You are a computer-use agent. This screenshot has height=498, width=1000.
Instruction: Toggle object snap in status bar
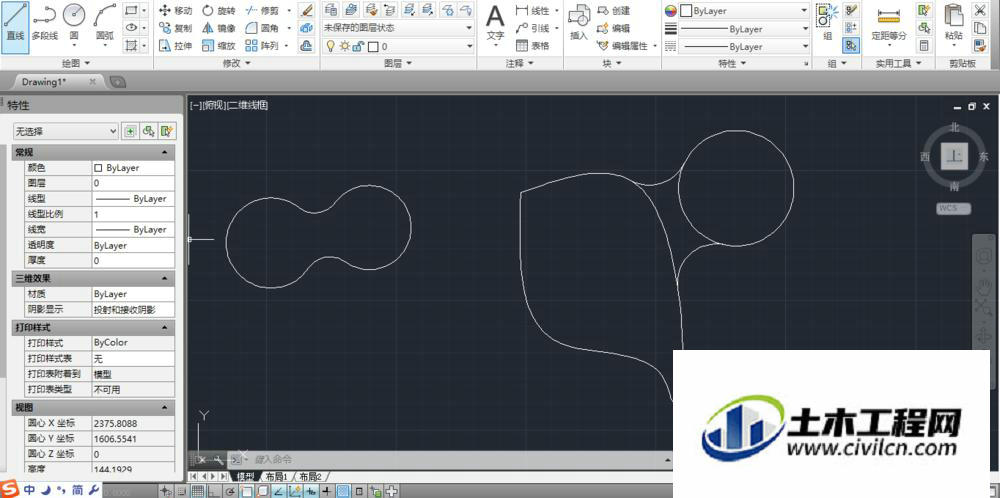[x=246, y=491]
